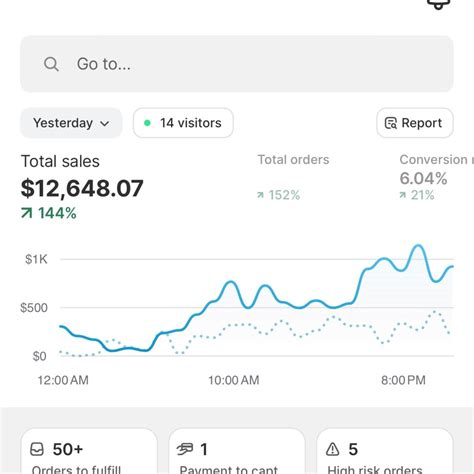Open the Report button
The width and height of the screenshot is (474, 474).
point(415,123)
